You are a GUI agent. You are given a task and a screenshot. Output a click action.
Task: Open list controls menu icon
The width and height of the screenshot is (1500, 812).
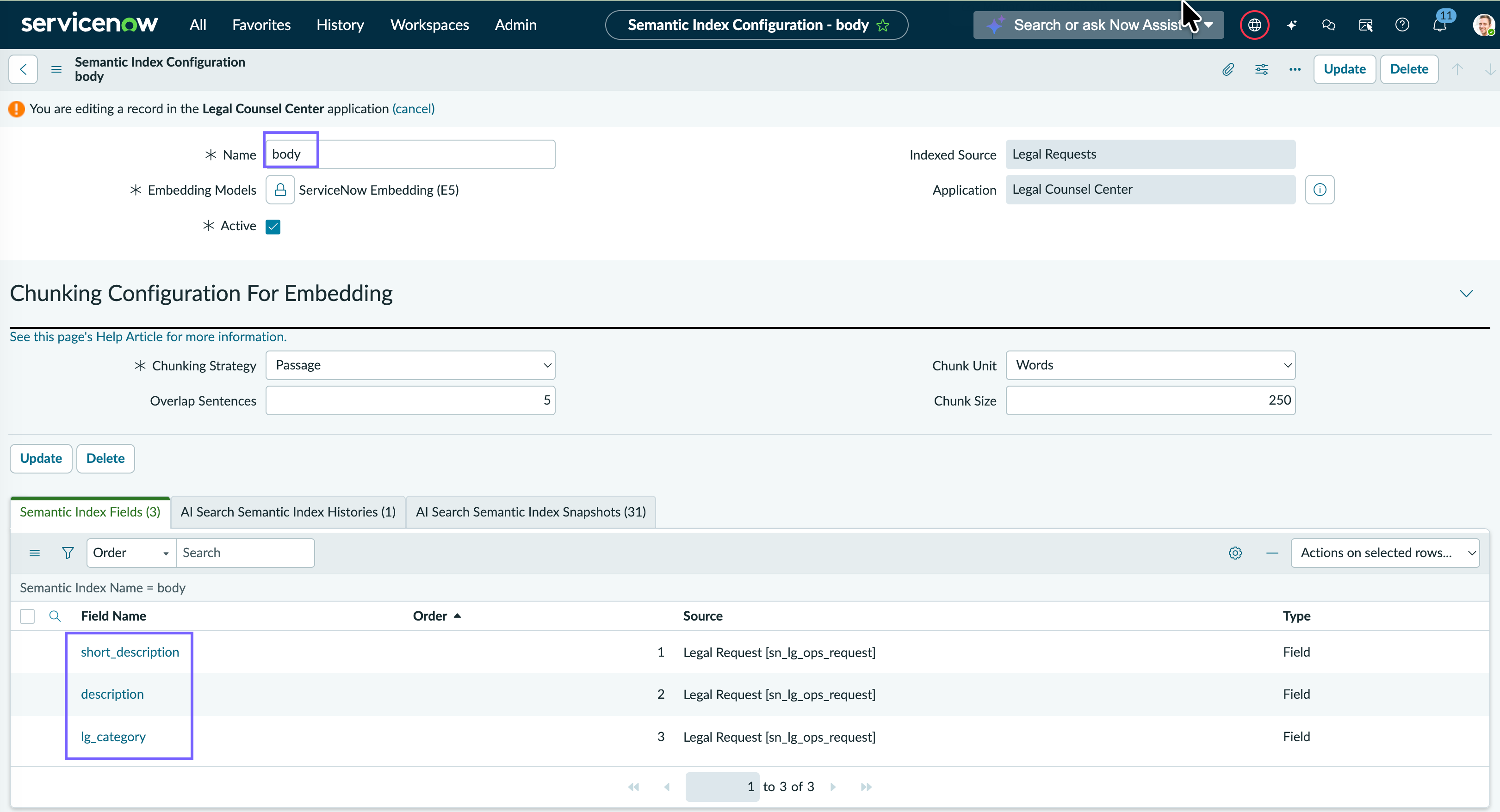pyautogui.click(x=34, y=553)
